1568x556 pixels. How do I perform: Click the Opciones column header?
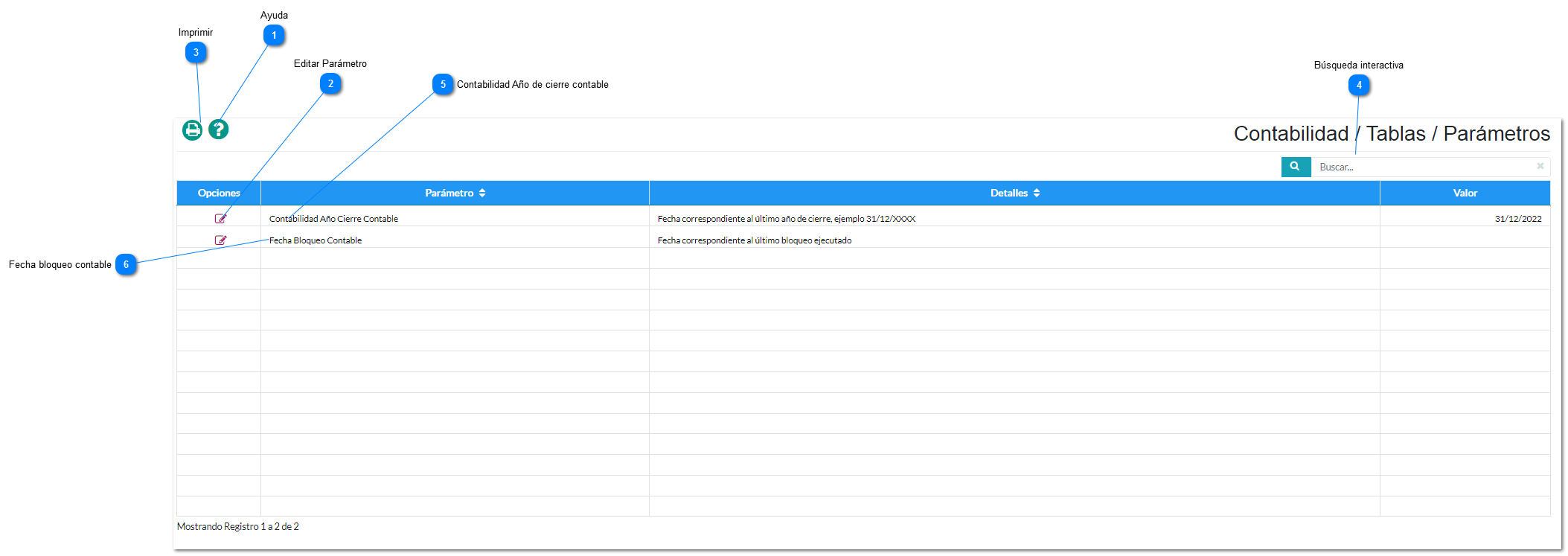tap(219, 193)
